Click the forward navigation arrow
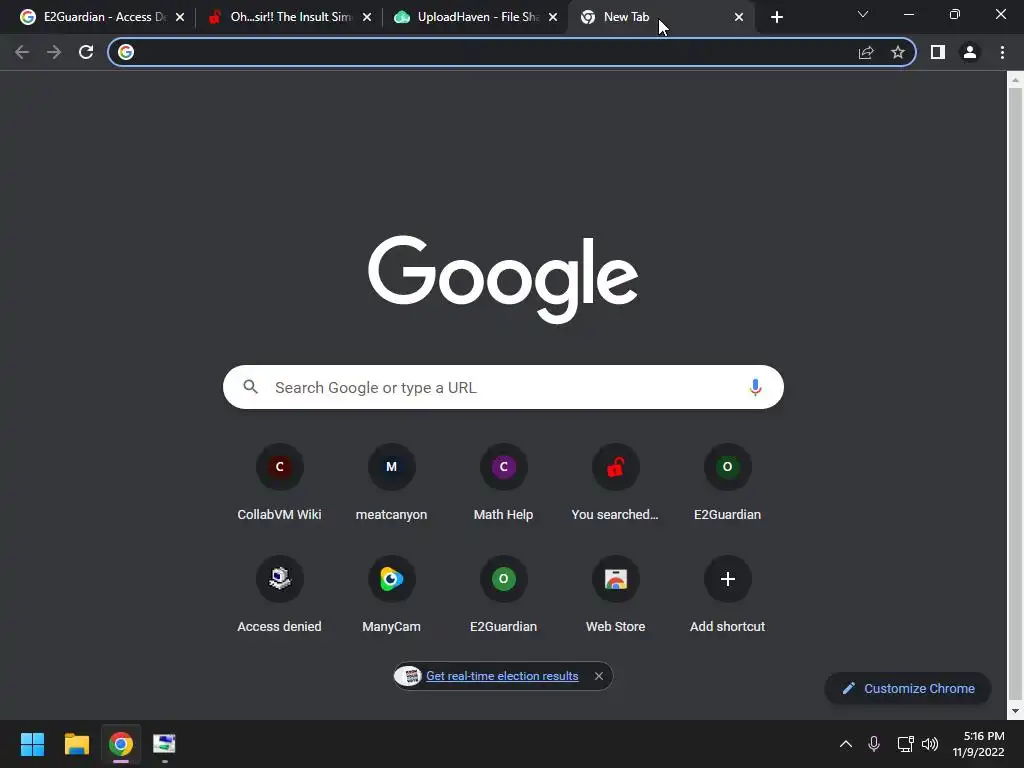The image size is (1024, 768). point(54,52)
